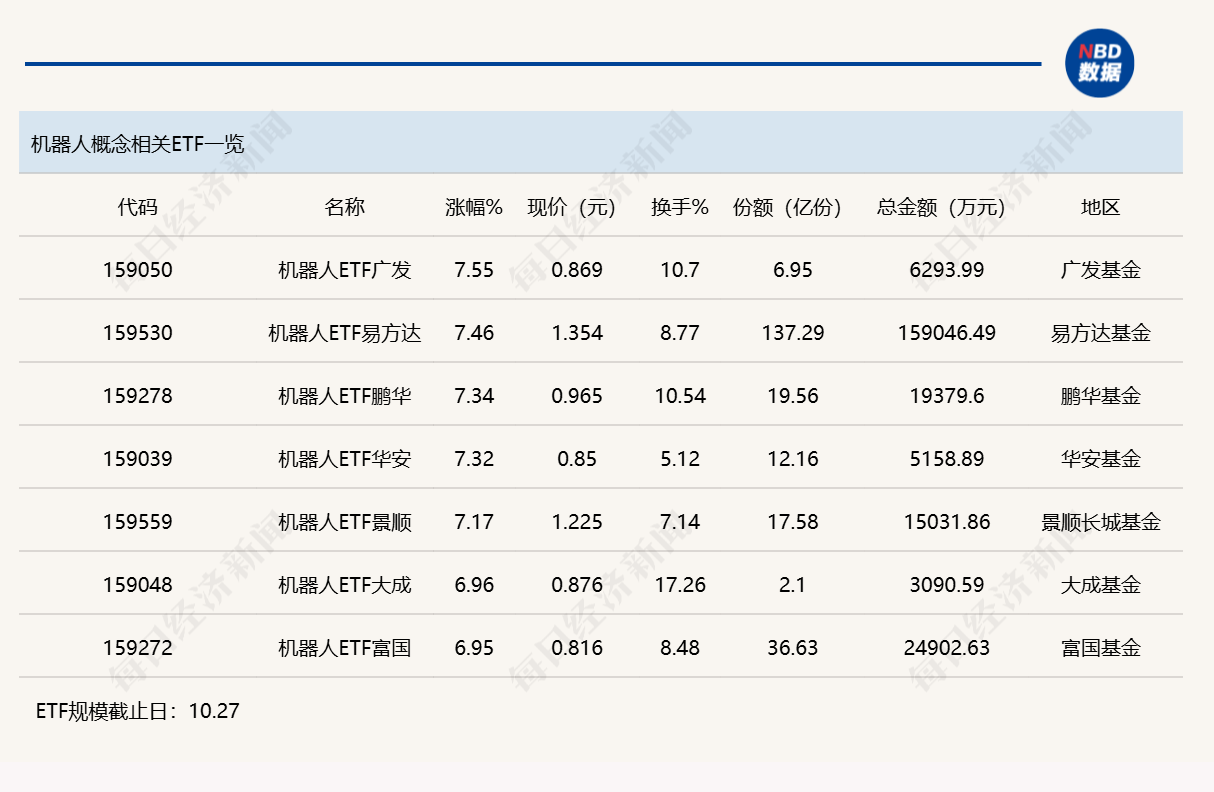Click the 7.32 gain value

pos(474,459)
